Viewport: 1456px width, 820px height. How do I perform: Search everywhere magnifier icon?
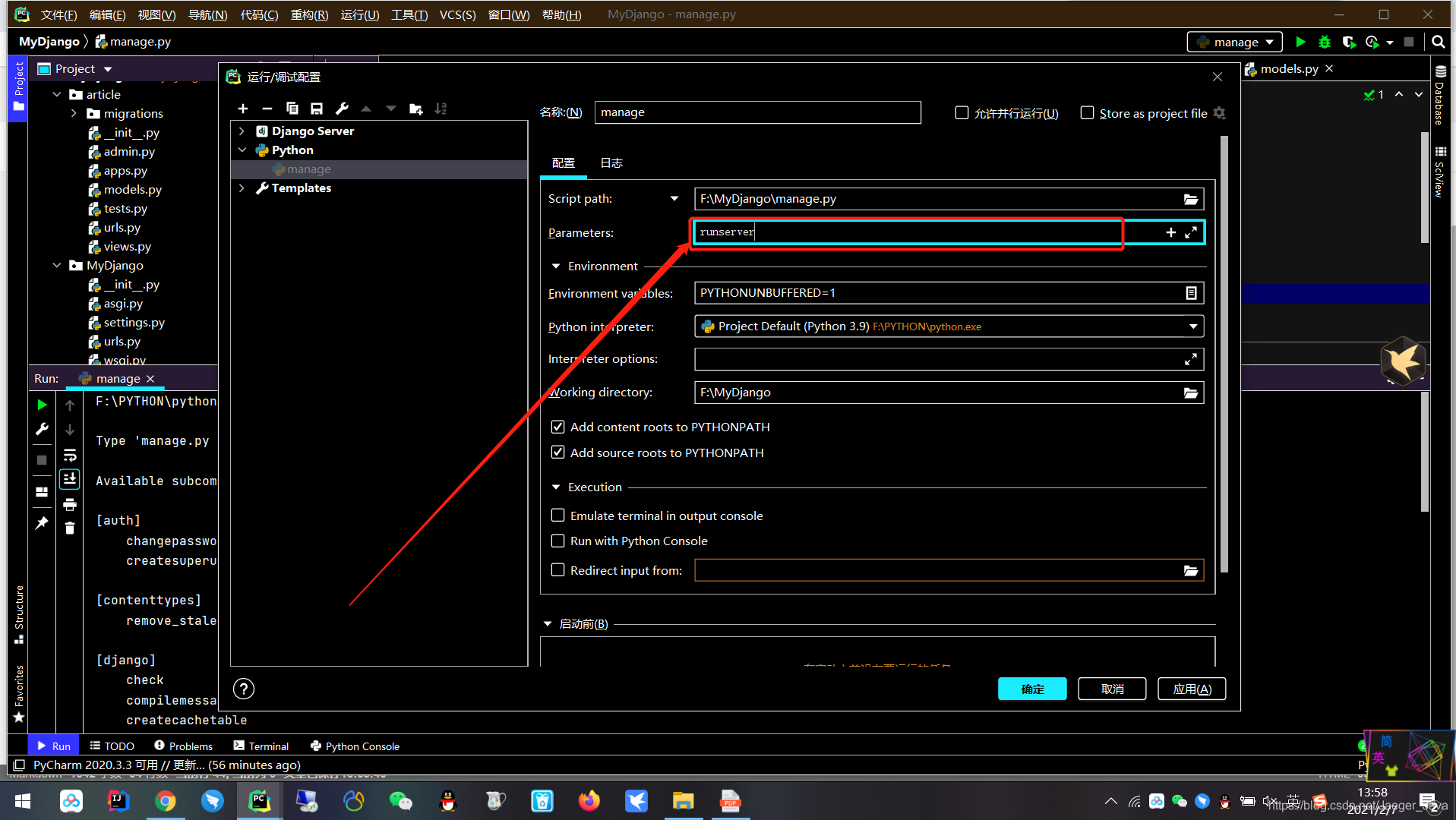(1438, 42)
